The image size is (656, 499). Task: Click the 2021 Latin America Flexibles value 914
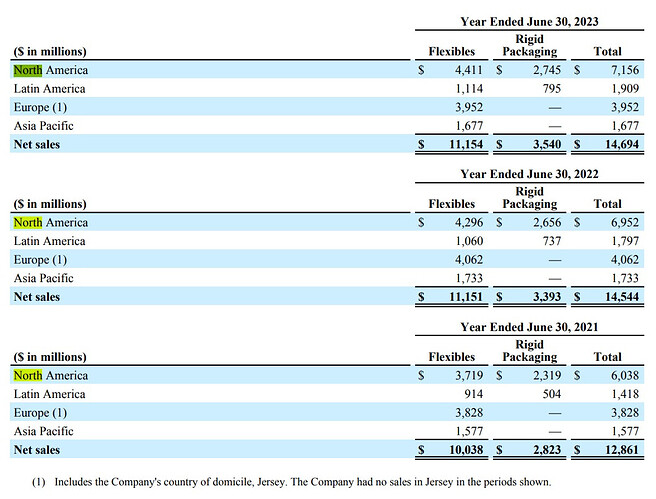(x=473, y=394)
